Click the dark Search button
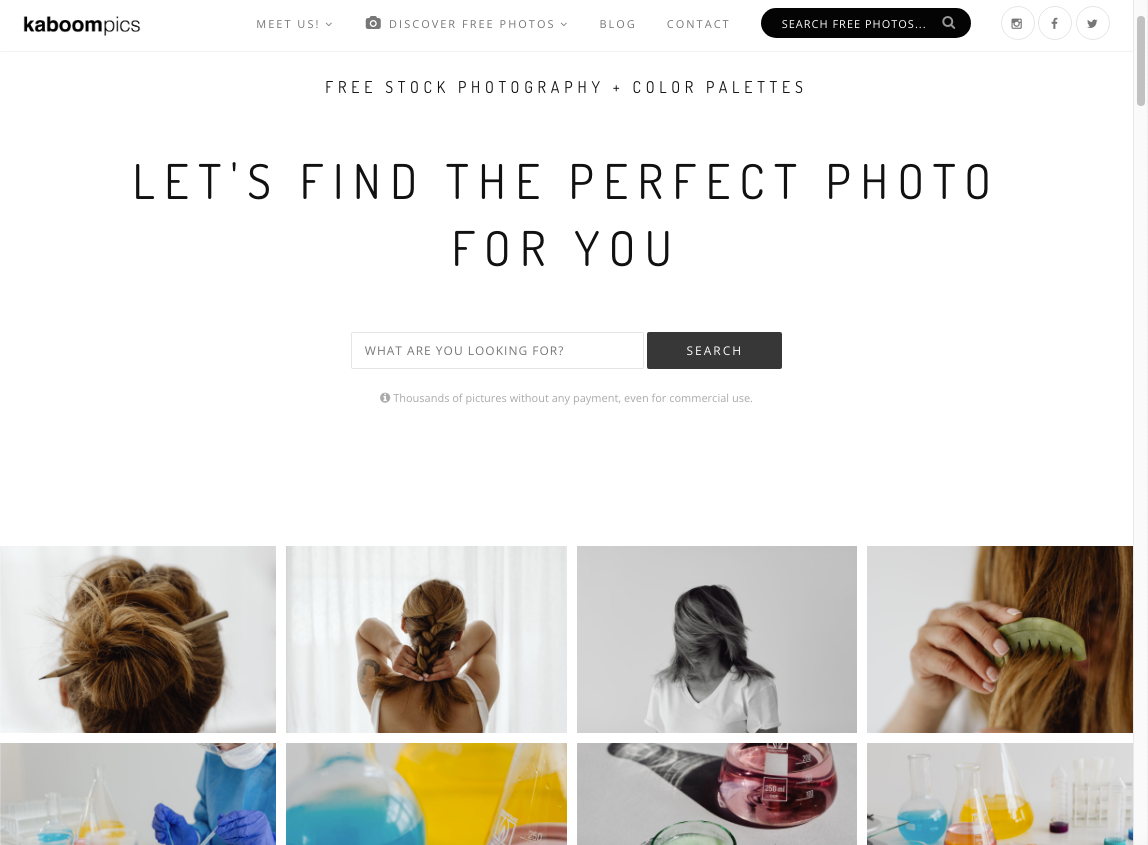 pyautogui.click(x=714, y=350)
